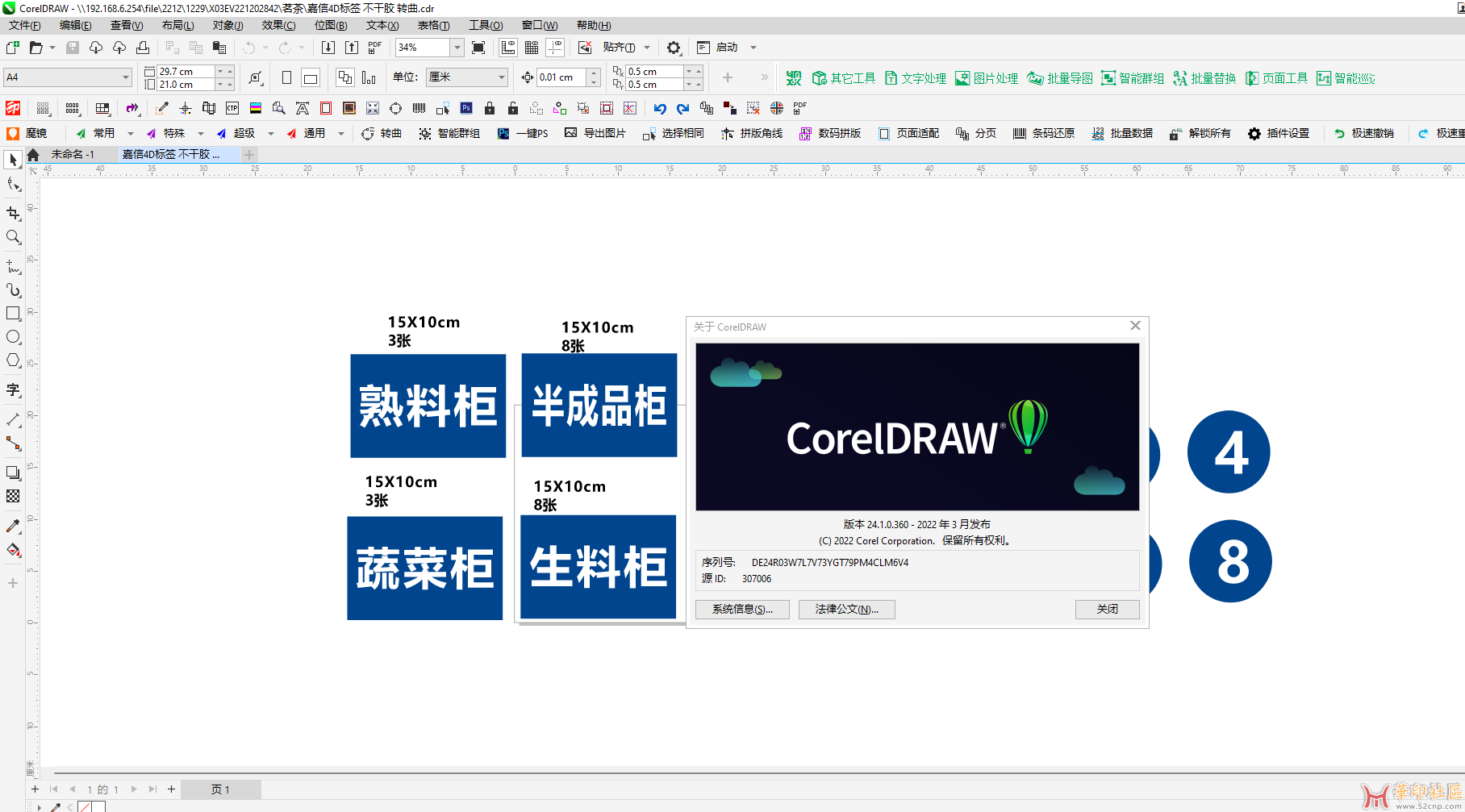Select the Pick tool in toolbox
Screen dimensions: 1465x812
tap(13, 160)
